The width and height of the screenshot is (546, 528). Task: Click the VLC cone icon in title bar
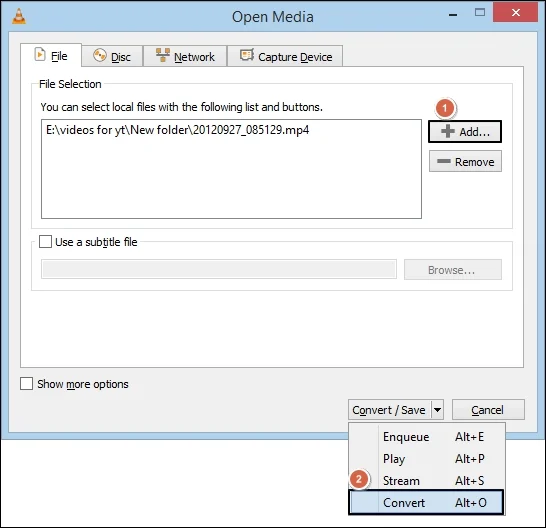[x=19, y=16]
